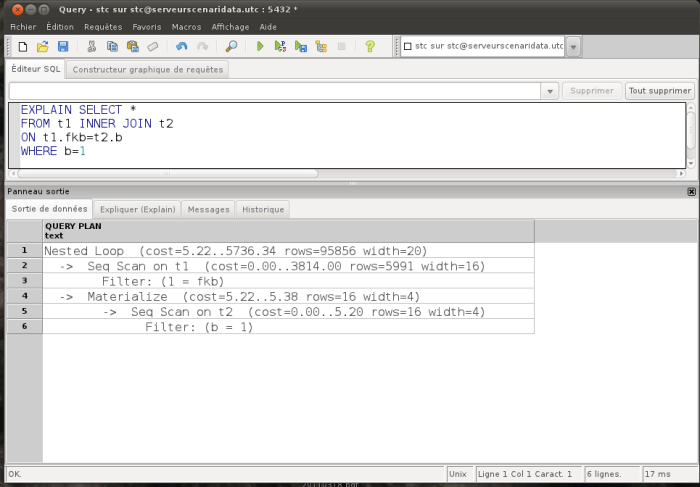Expand the previous queries dropdown arrow
Image resolution: width=700 pixels, height=487 pixels.
point(550,91)
